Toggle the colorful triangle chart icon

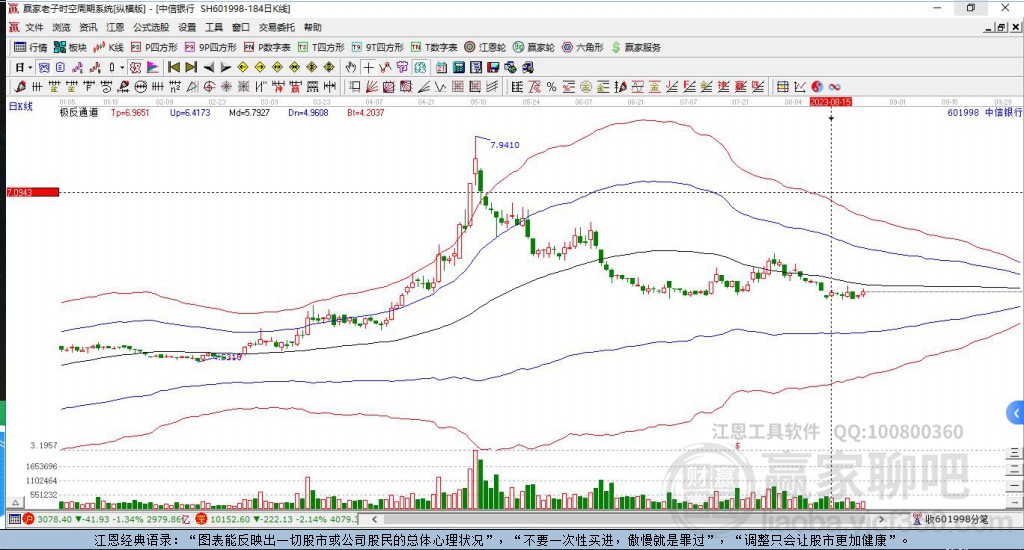coord(153,67)
